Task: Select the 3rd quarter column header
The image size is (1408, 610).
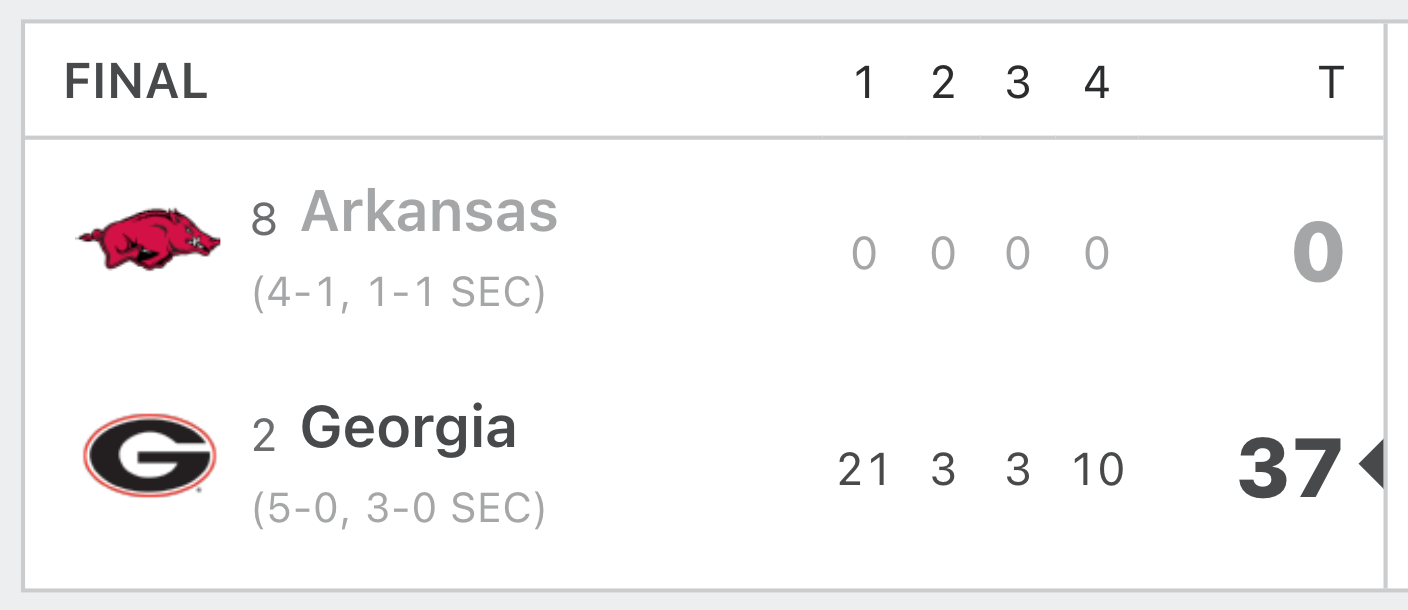Action: [x=1018, y=83]
